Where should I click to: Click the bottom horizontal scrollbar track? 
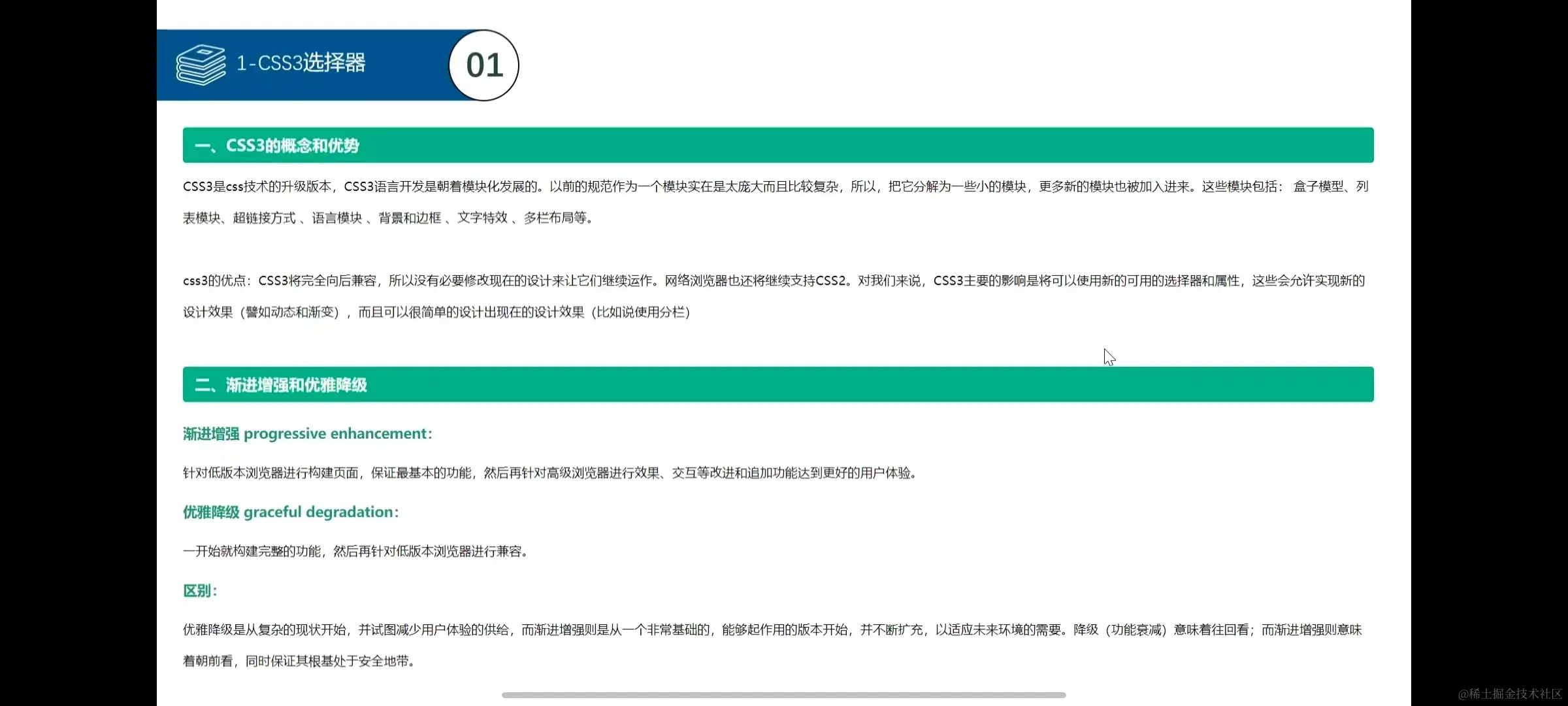[783, 695]
